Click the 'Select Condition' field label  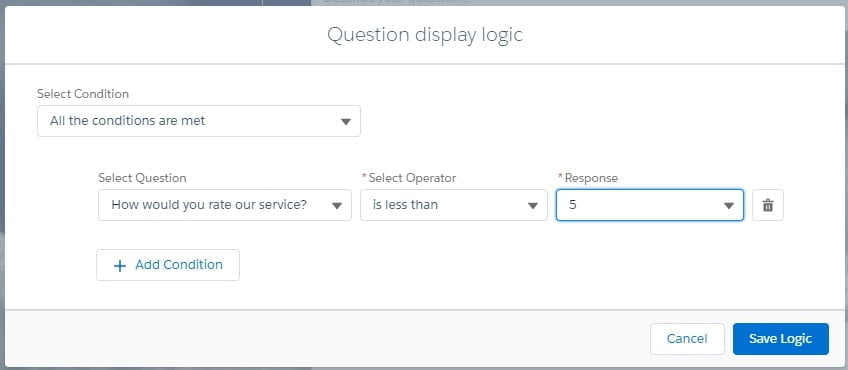(83, 94)
